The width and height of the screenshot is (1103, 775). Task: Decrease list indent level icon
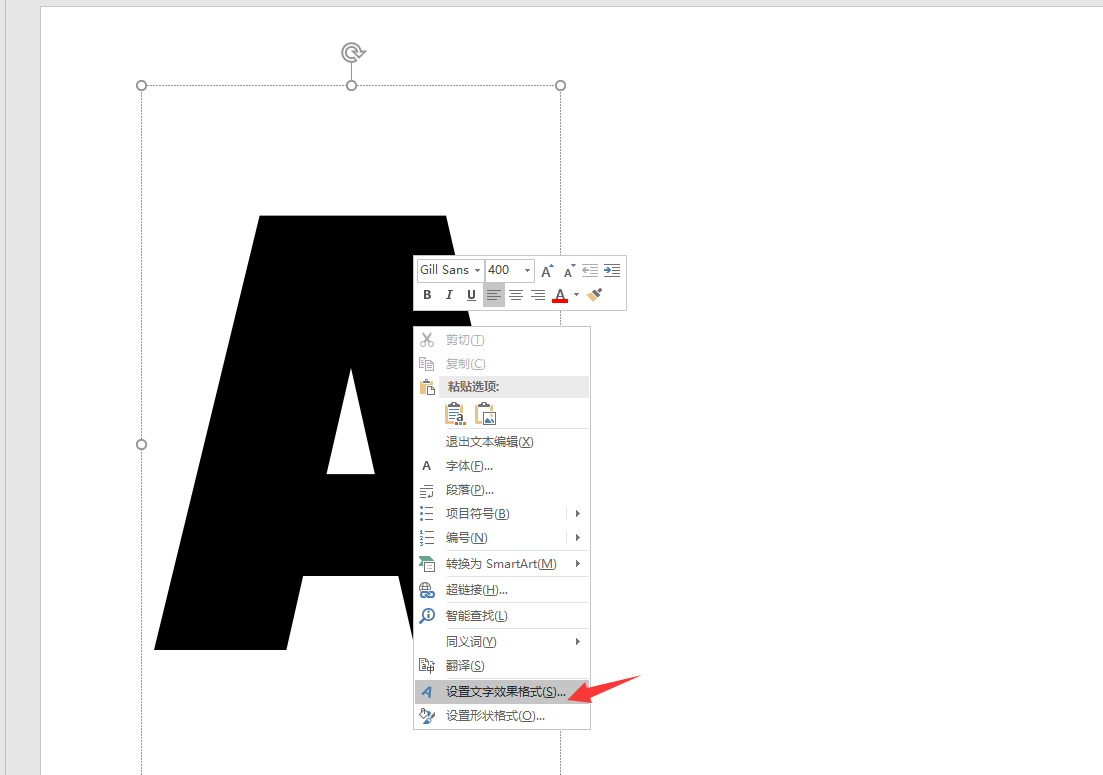(590, 270)
